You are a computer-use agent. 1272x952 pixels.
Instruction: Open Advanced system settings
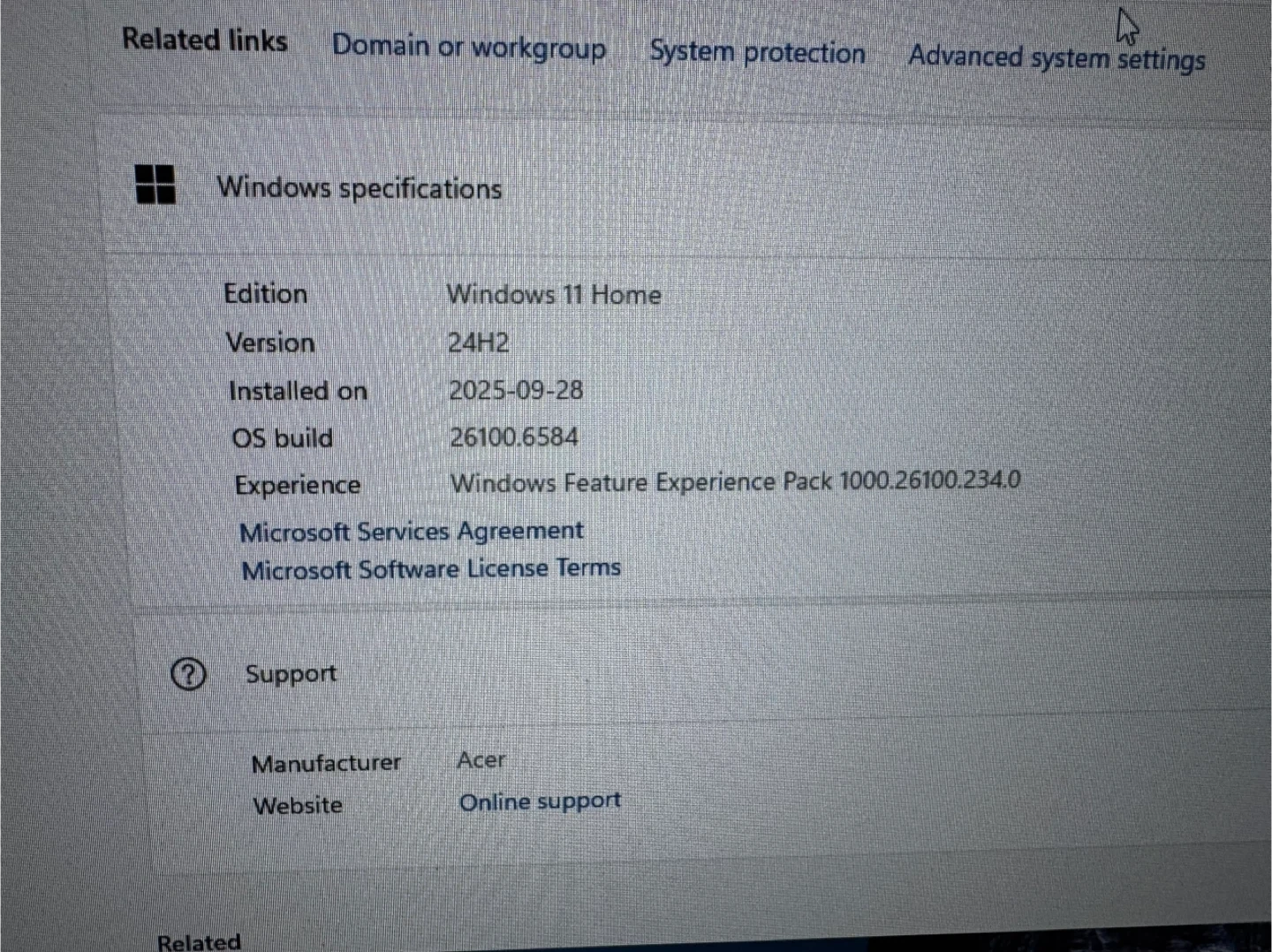coord(1056,58)
